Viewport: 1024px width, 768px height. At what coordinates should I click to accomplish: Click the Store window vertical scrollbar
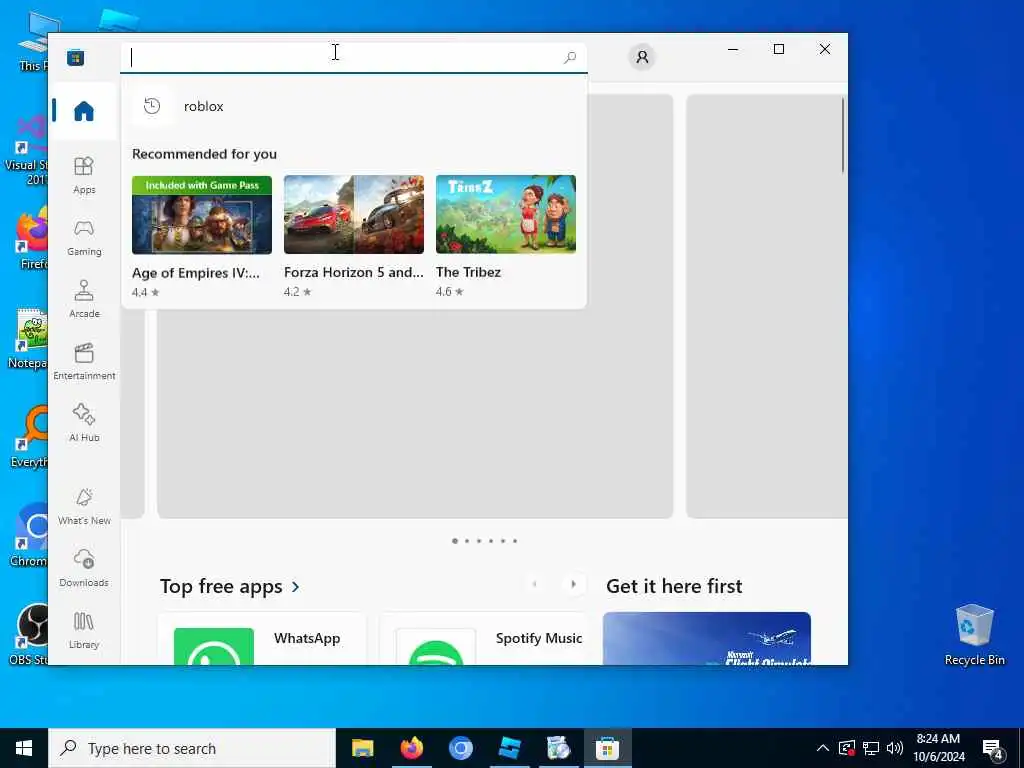pos(843,135)
